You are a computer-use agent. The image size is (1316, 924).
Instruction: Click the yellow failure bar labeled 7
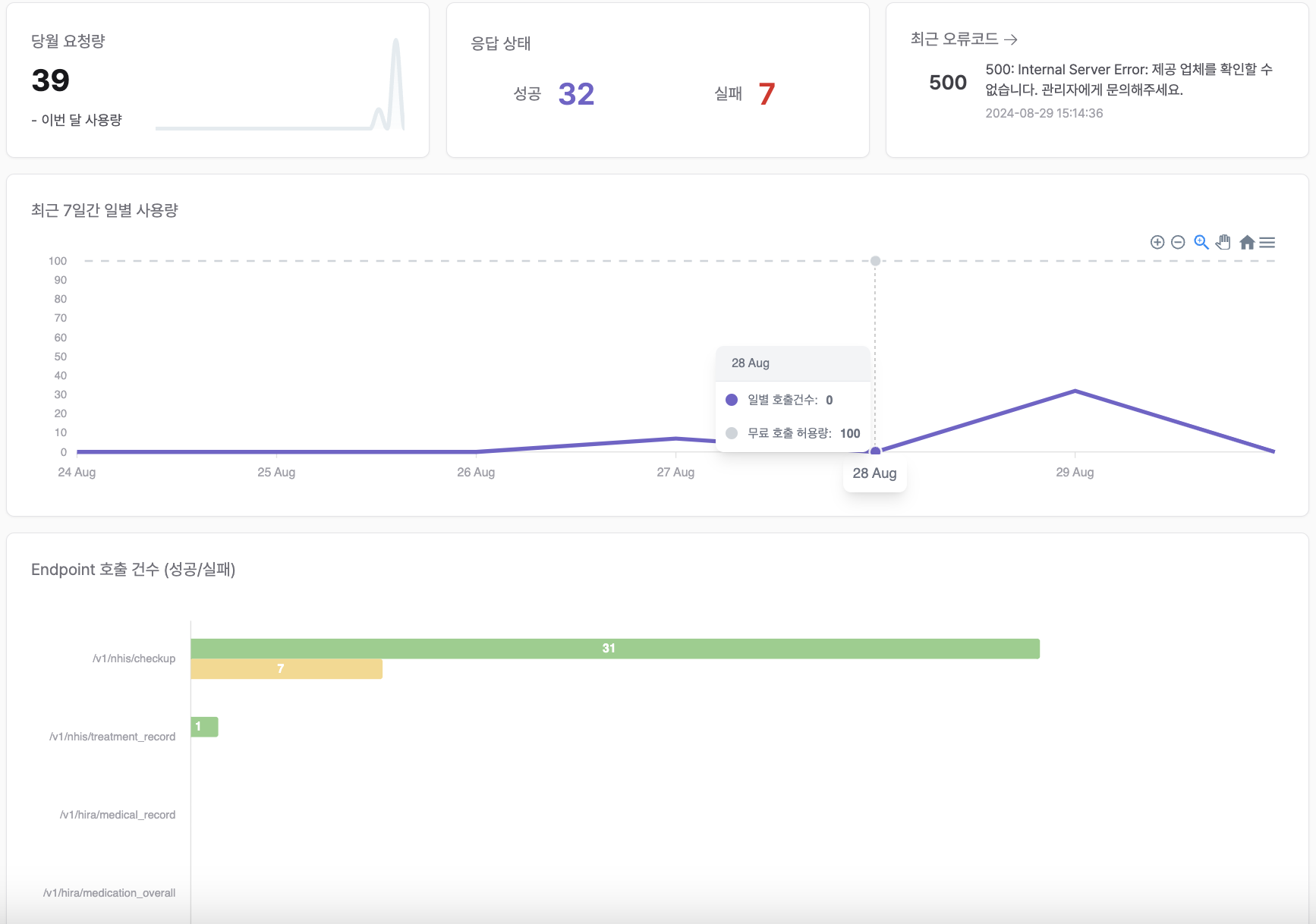pos(286,669)
